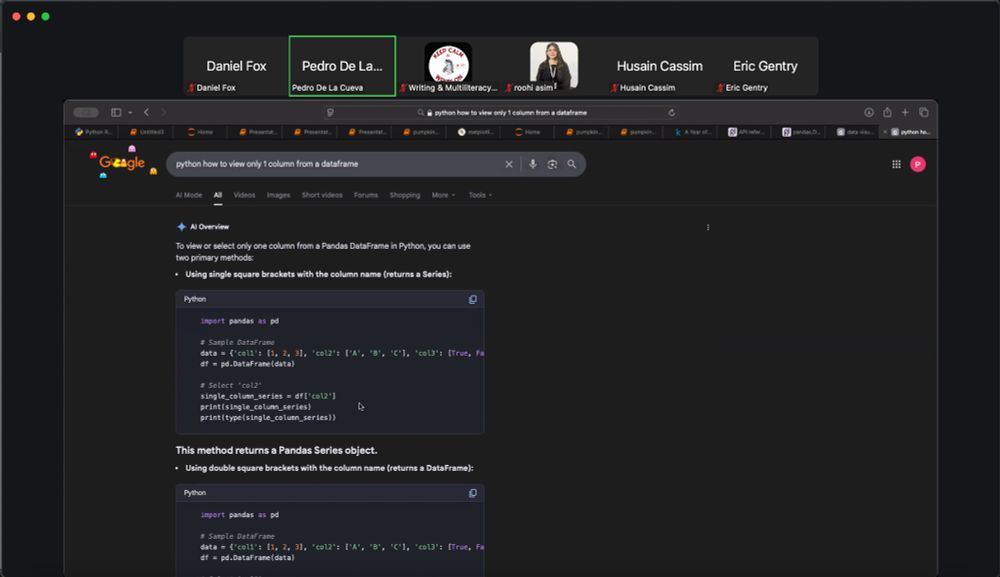Switch to the 'matplotl...' browser tab
Screen dimensions: 1000x577
tap(475, 132)
